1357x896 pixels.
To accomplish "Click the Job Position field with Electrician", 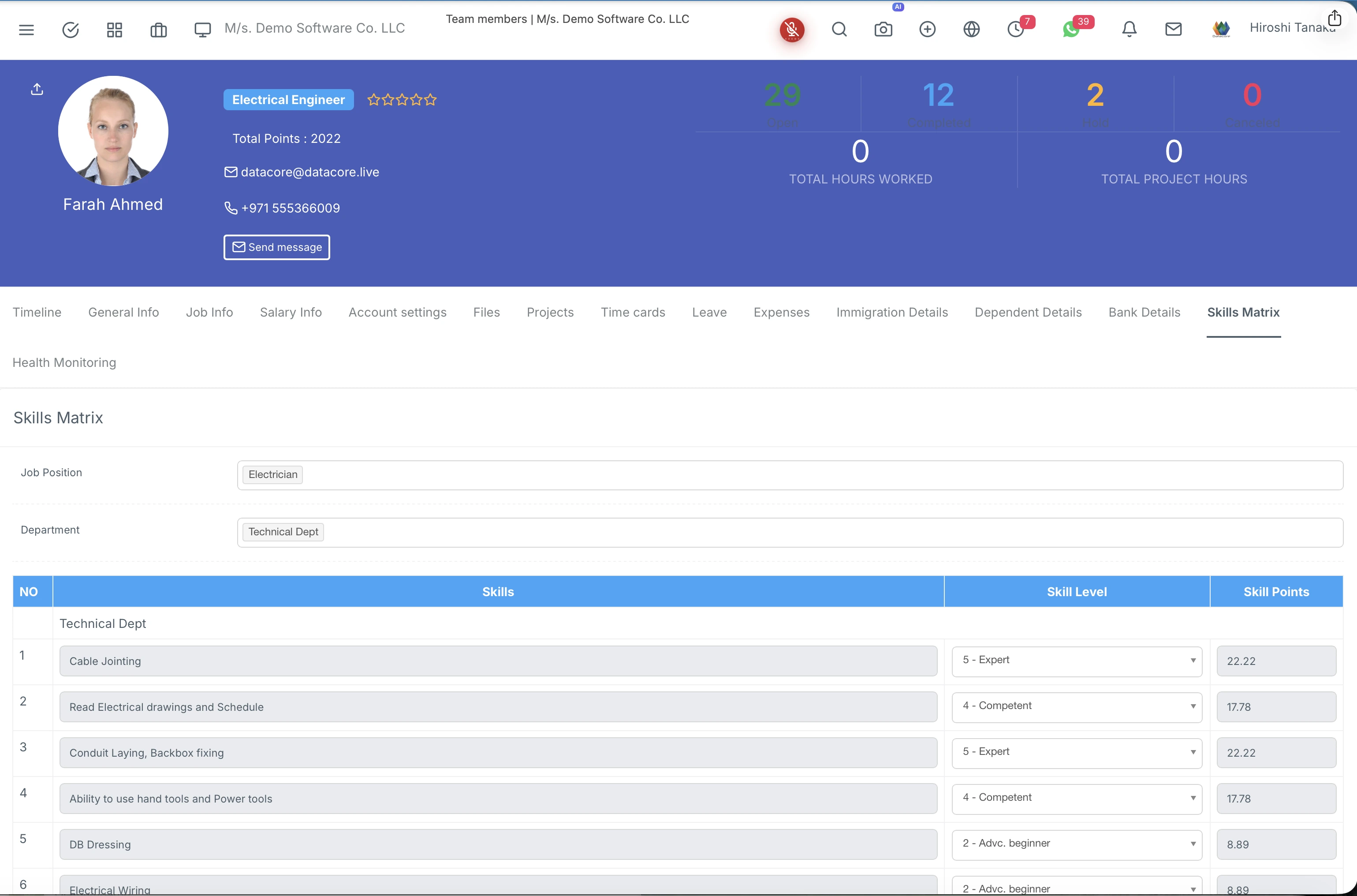I will pos(790,475).
